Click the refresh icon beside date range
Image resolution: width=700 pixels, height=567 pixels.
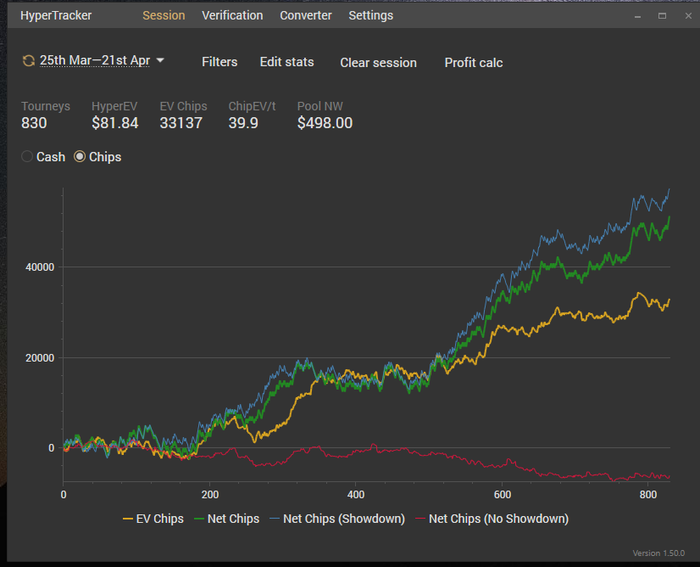pos(29,61)
